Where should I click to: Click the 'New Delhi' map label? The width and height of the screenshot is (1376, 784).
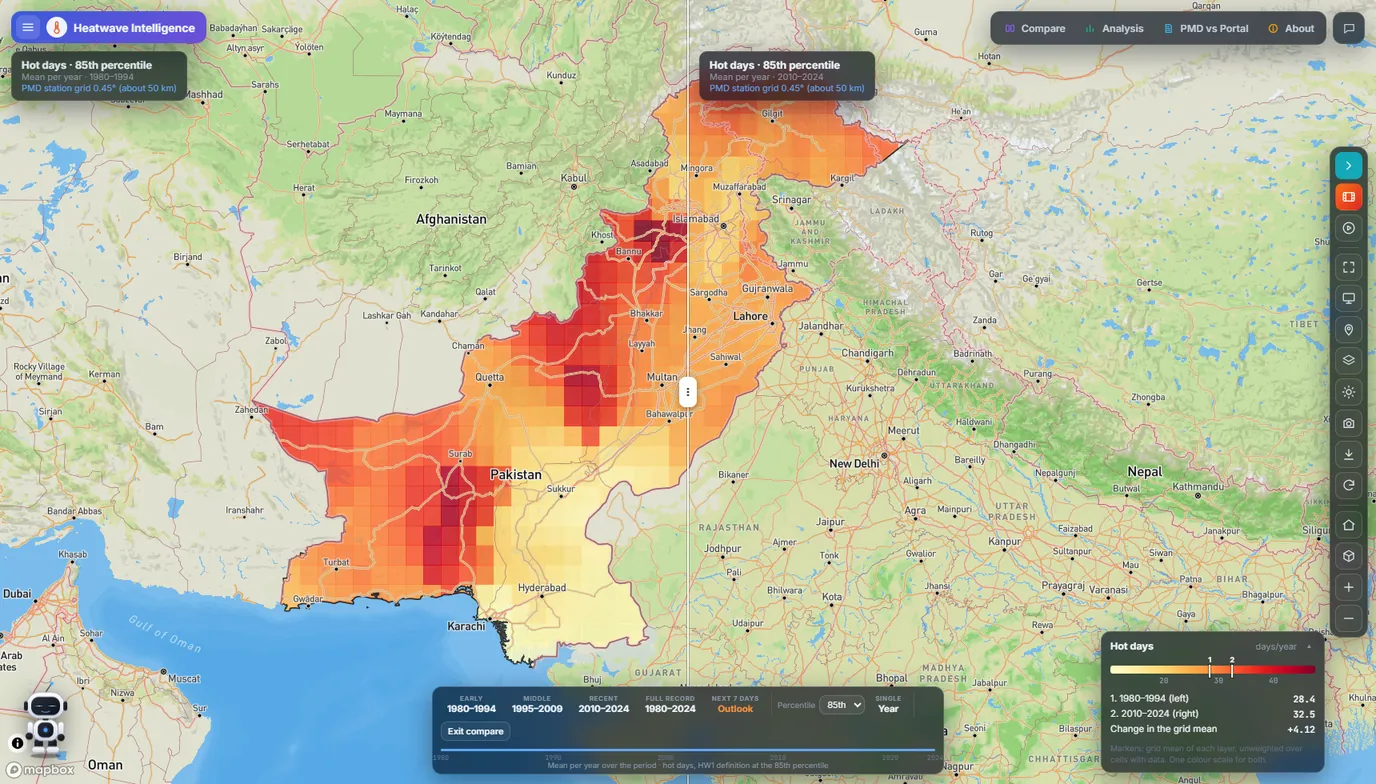(x=854, y=463)
